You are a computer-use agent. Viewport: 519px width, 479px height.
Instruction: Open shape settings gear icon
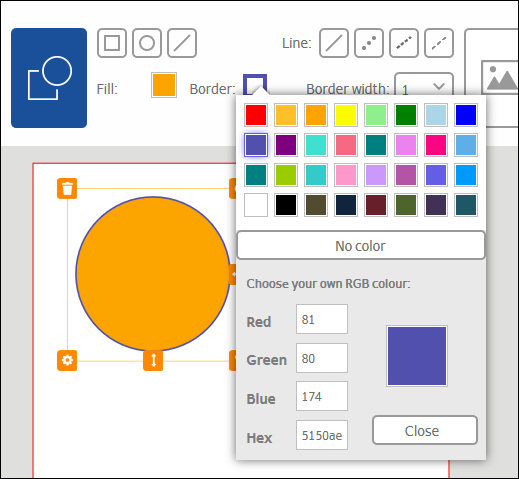pyautogui.click(x=67, y=360)
